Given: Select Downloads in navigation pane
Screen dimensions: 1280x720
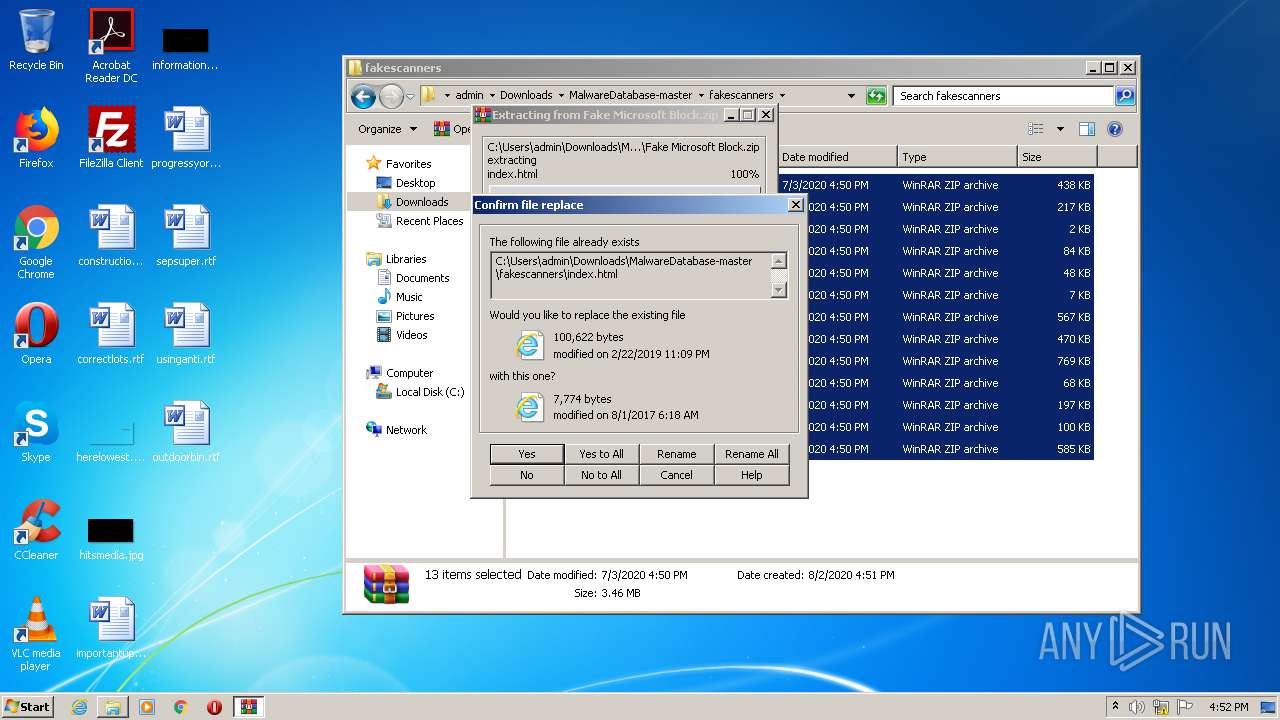Looking at the screenshot, I should [x=421, y=202].
